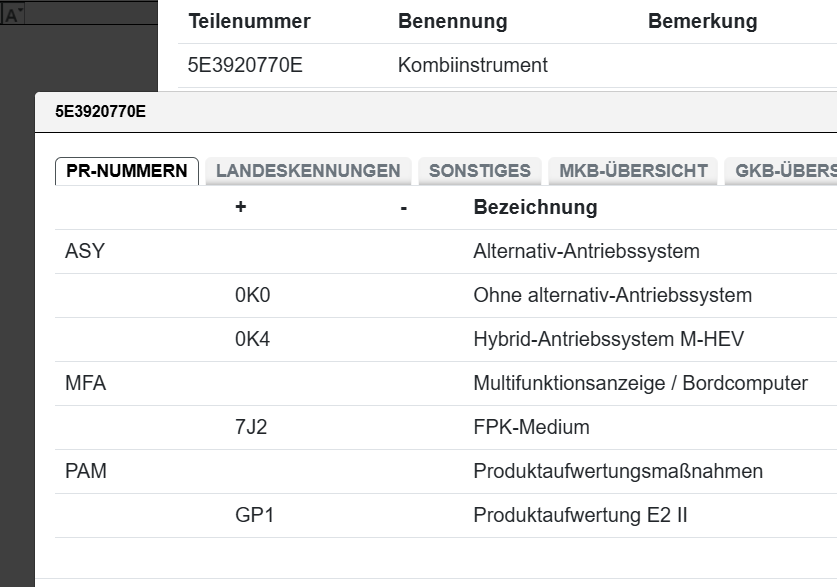Click the Bemerkung column header
Viewport: 837px width, 587px height.
pyautogui.click(x=702, y=21)
